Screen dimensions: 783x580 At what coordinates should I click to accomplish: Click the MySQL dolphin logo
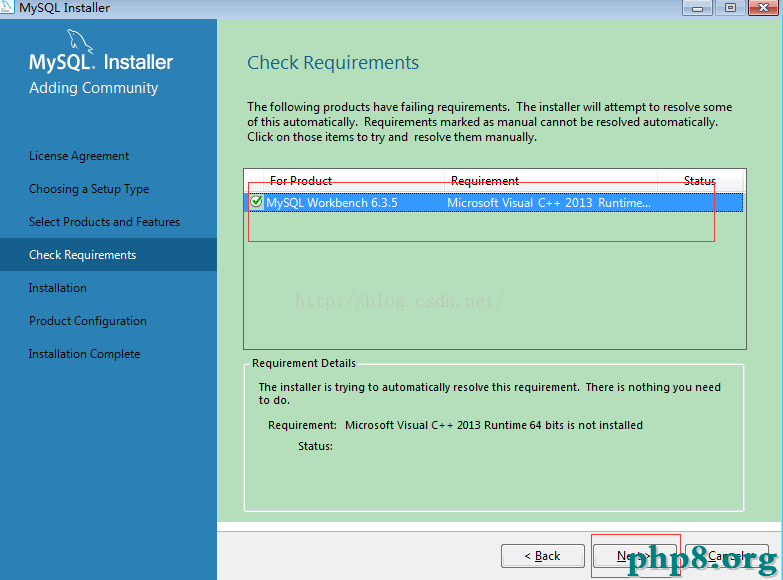[80, 41]
